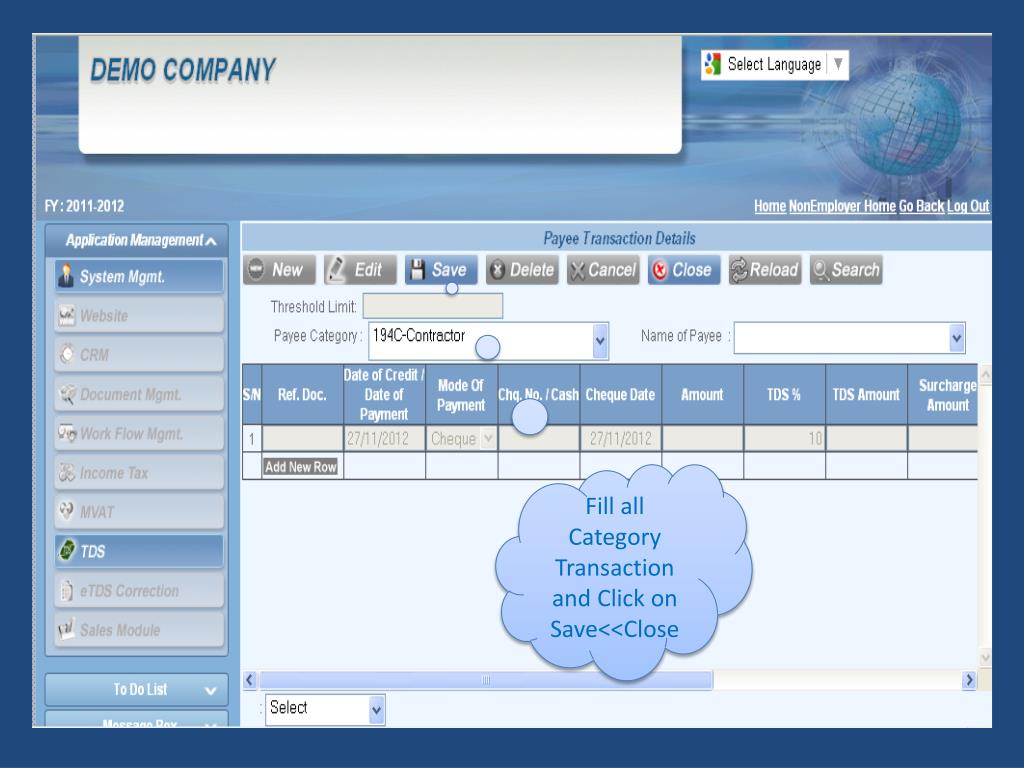Save the payee transaction

pyautogui.click(x=441, y=270)
